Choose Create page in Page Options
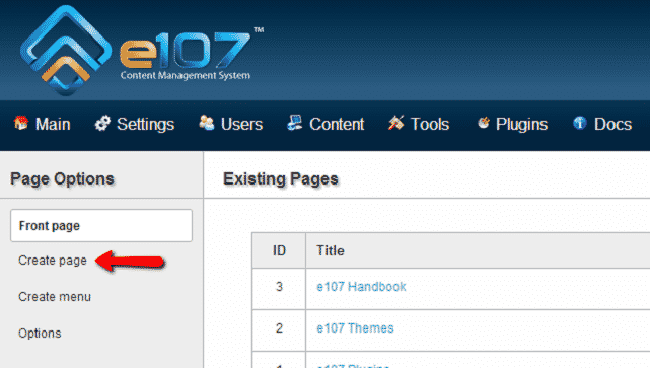Screen dimensions: 650x368 (x=52, y=261)
